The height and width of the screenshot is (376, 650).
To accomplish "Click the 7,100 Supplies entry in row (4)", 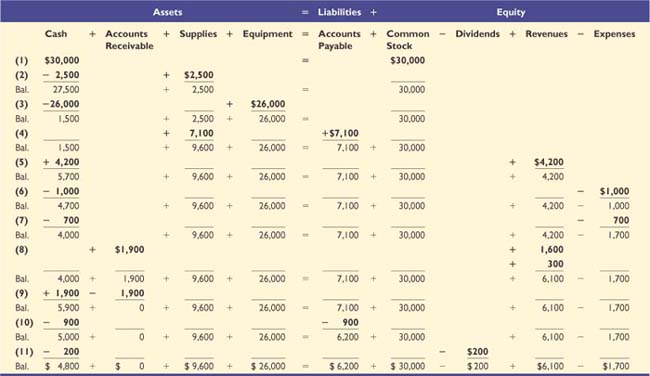I will coord(201,133).
